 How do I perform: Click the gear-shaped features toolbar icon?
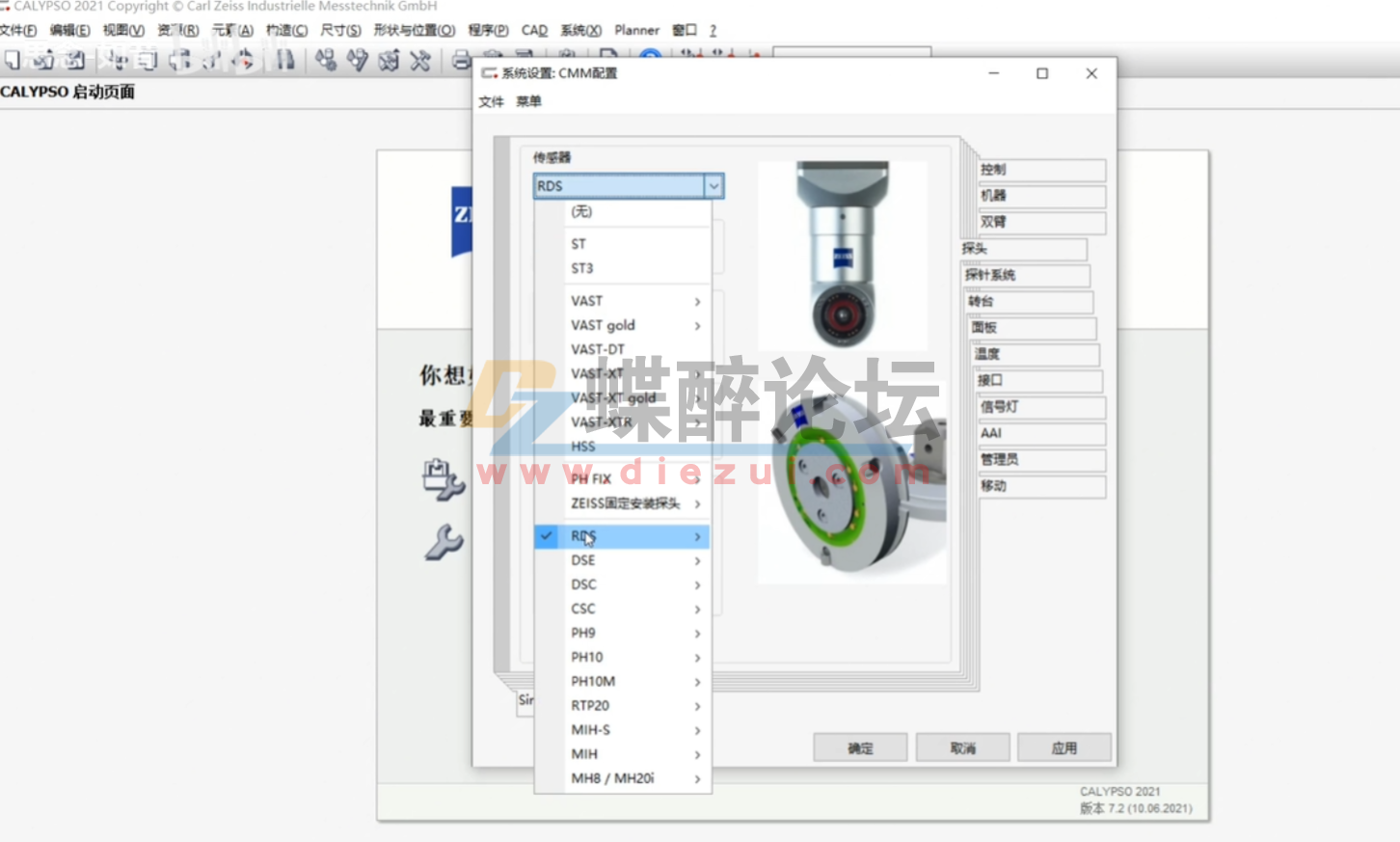click(x=325, y=60)
